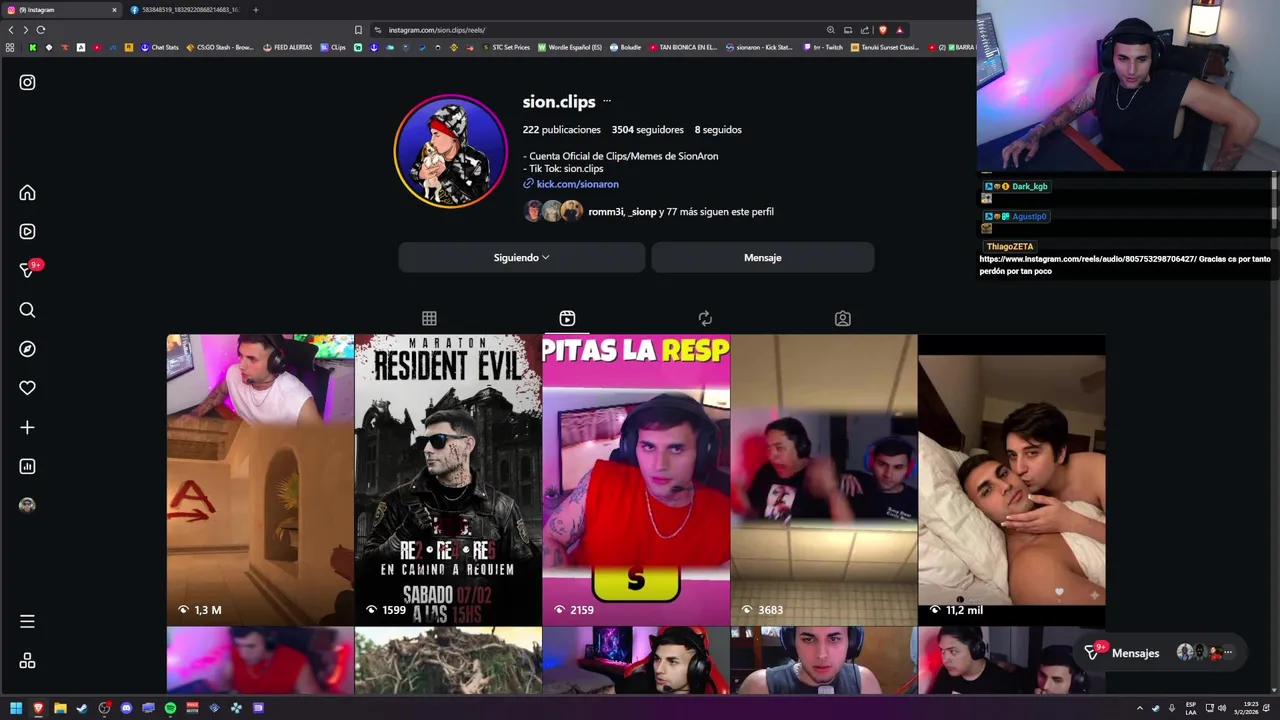Open the kick.com/sionaron link

[x=577, y=184]
